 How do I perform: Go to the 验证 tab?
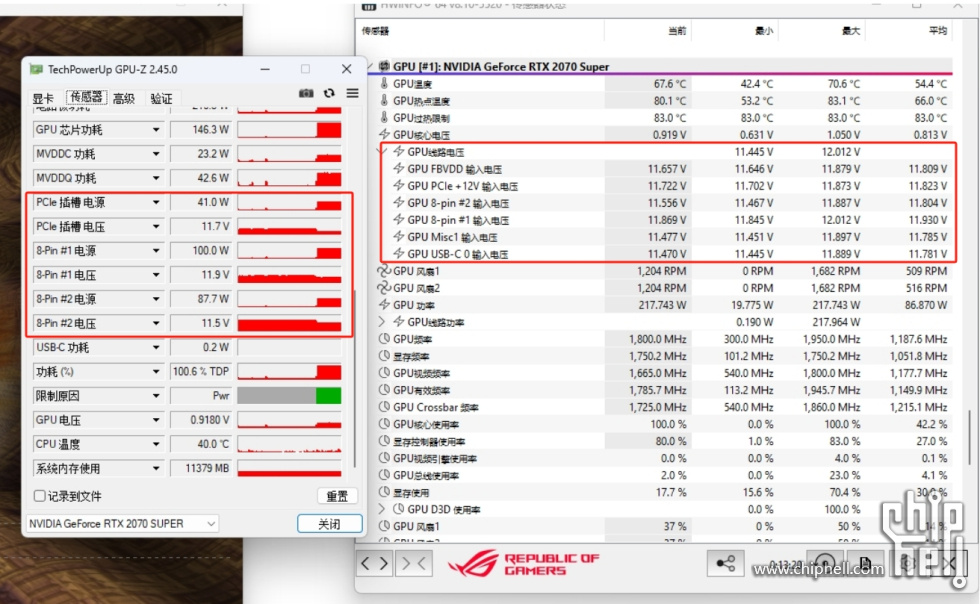click(x=161, y=98)
